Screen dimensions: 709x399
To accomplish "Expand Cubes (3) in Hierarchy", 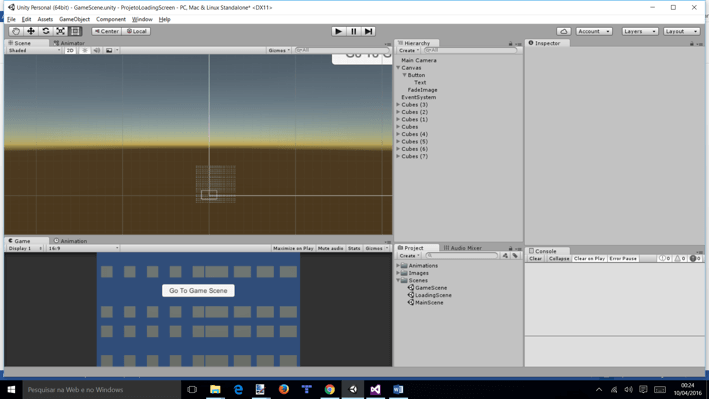I will point(398,104).
